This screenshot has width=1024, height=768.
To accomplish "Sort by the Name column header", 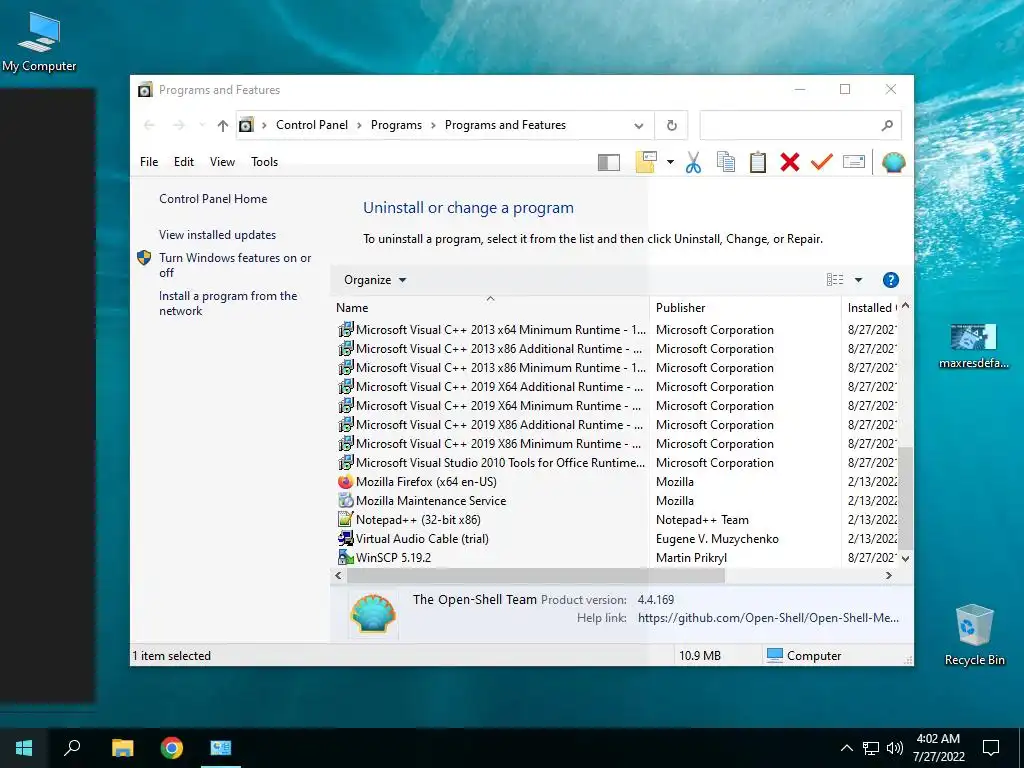I will tap(490, 308).
